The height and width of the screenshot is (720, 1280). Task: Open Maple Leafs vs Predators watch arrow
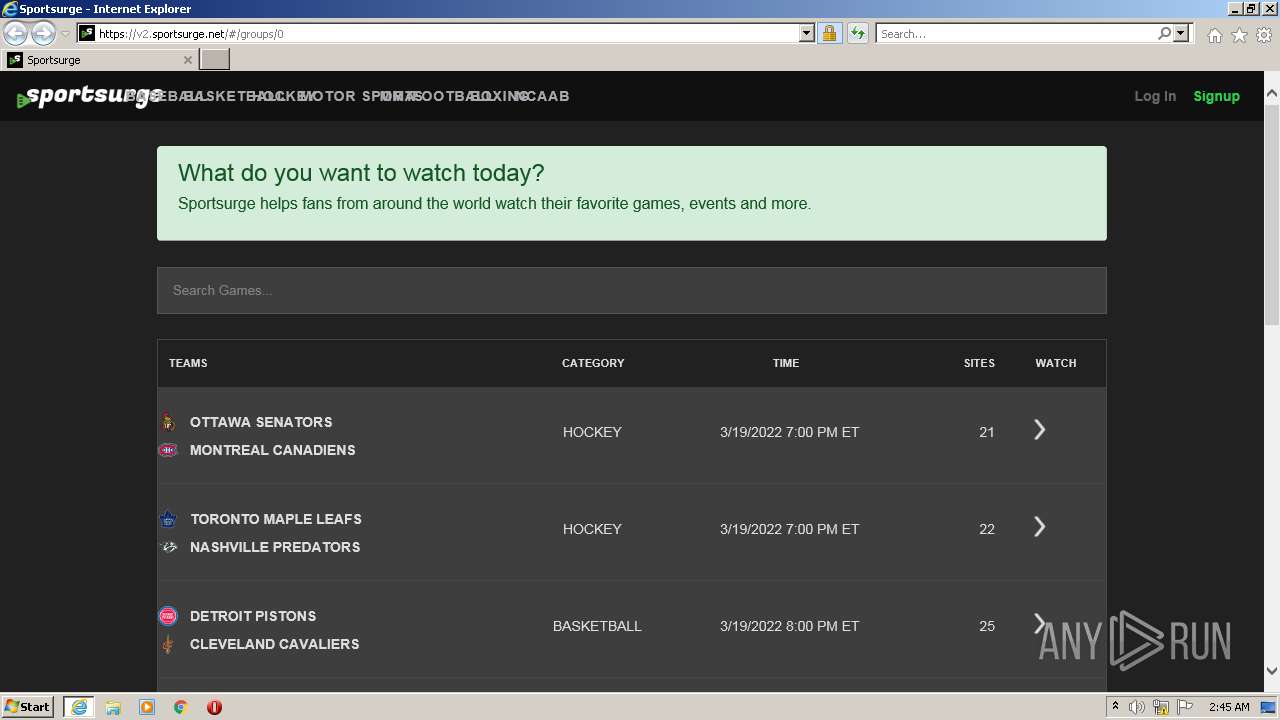point(1040,527)
